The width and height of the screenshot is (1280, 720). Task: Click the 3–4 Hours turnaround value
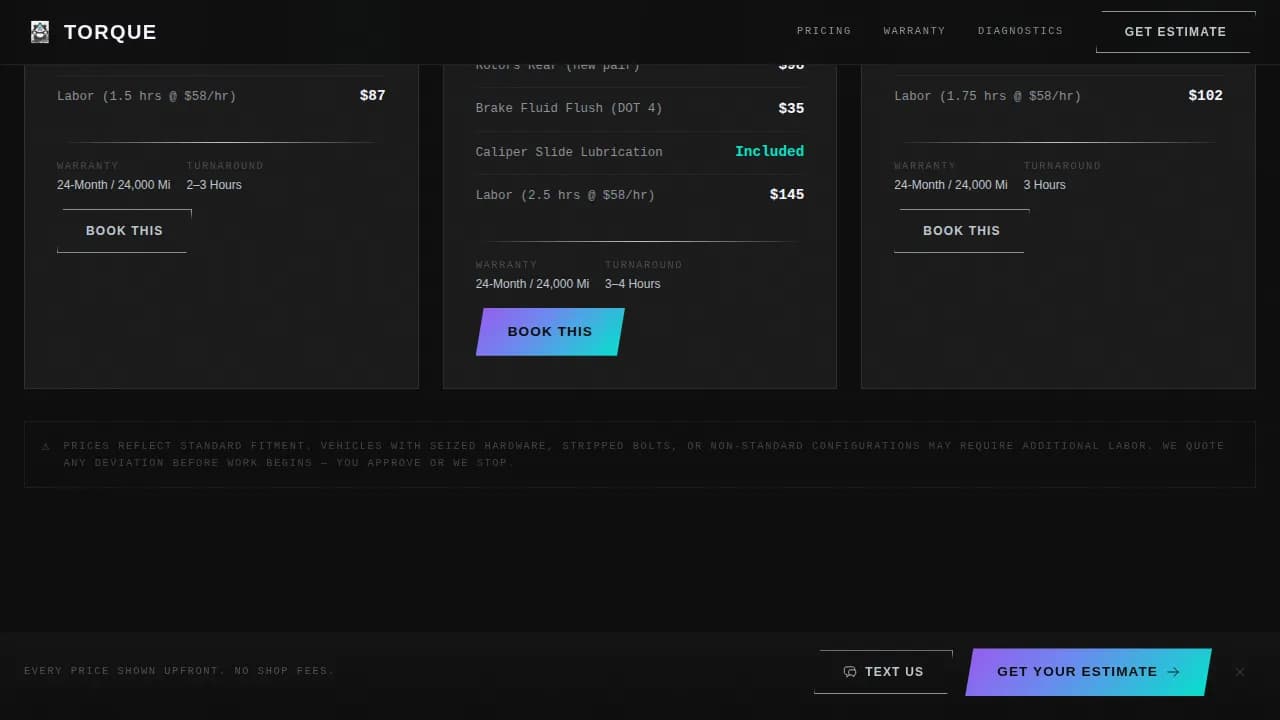(632, 284)
